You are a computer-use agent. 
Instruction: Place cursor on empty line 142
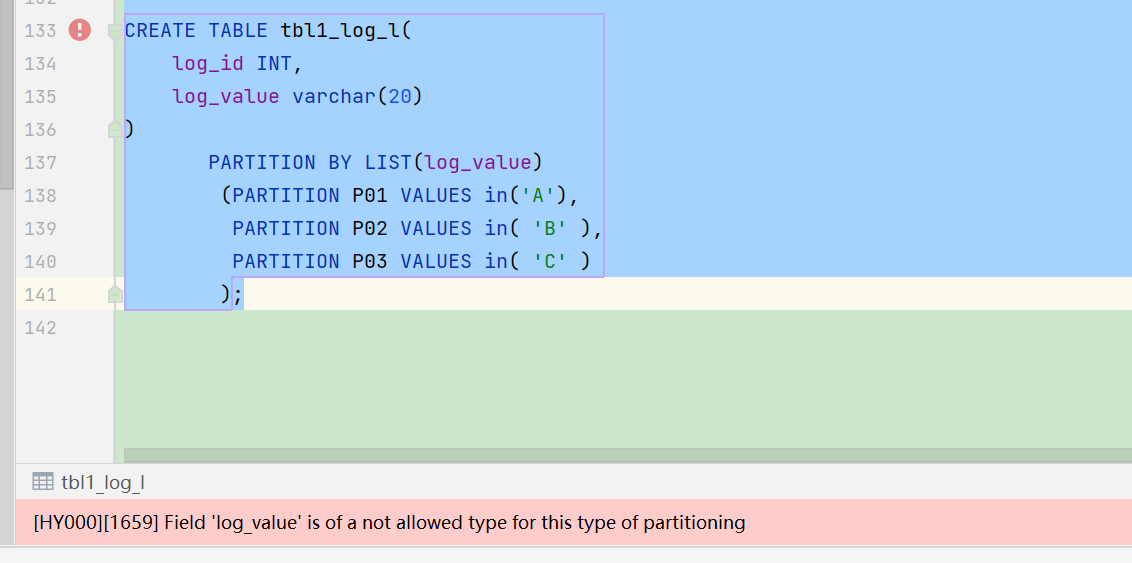pos(621,328)
